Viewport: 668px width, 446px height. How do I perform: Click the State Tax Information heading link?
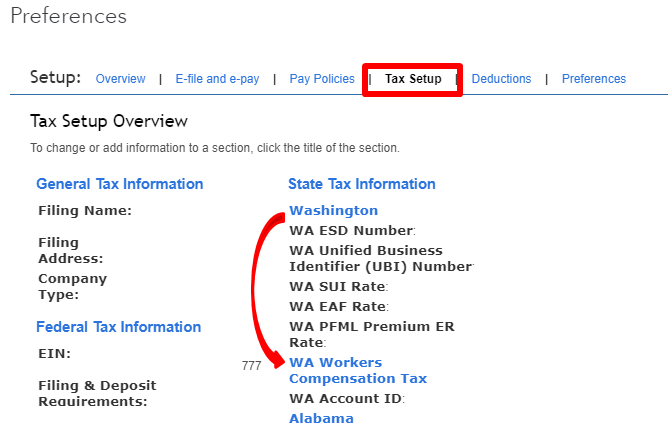tap(362, 184)
